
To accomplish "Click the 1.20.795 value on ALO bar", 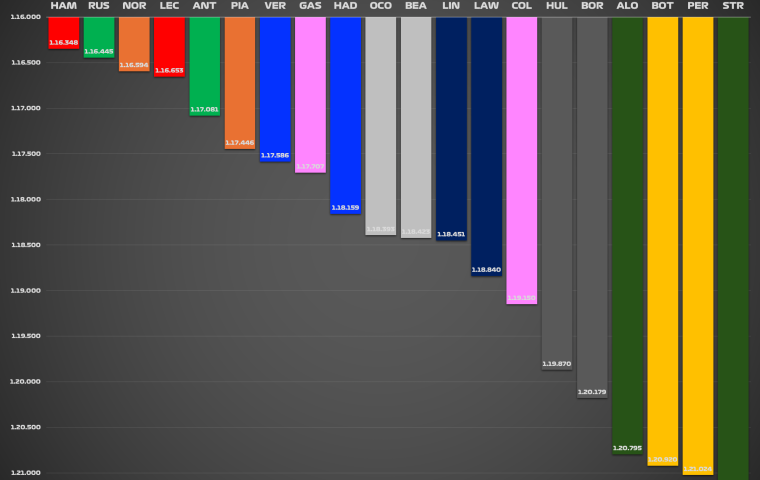I will [x=627, y=448].
